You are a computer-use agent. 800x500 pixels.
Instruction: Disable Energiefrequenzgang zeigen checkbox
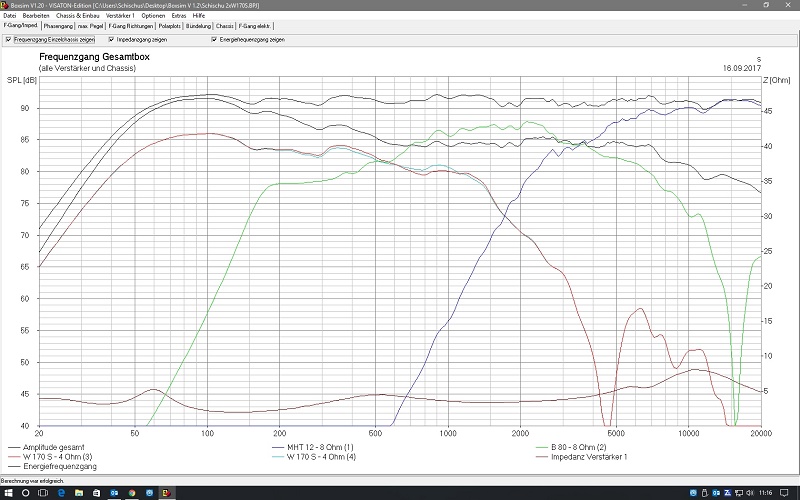click(212, 40)
